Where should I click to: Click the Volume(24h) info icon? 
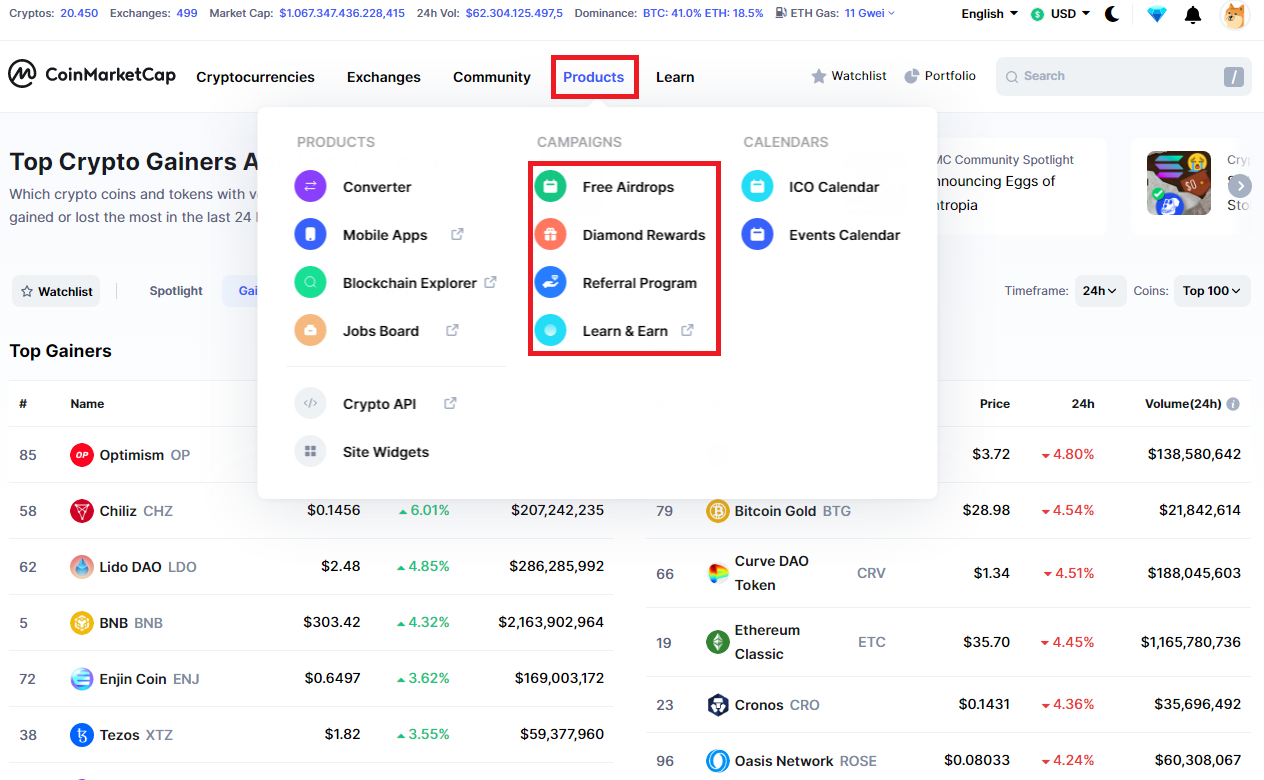coord(1233,404)
